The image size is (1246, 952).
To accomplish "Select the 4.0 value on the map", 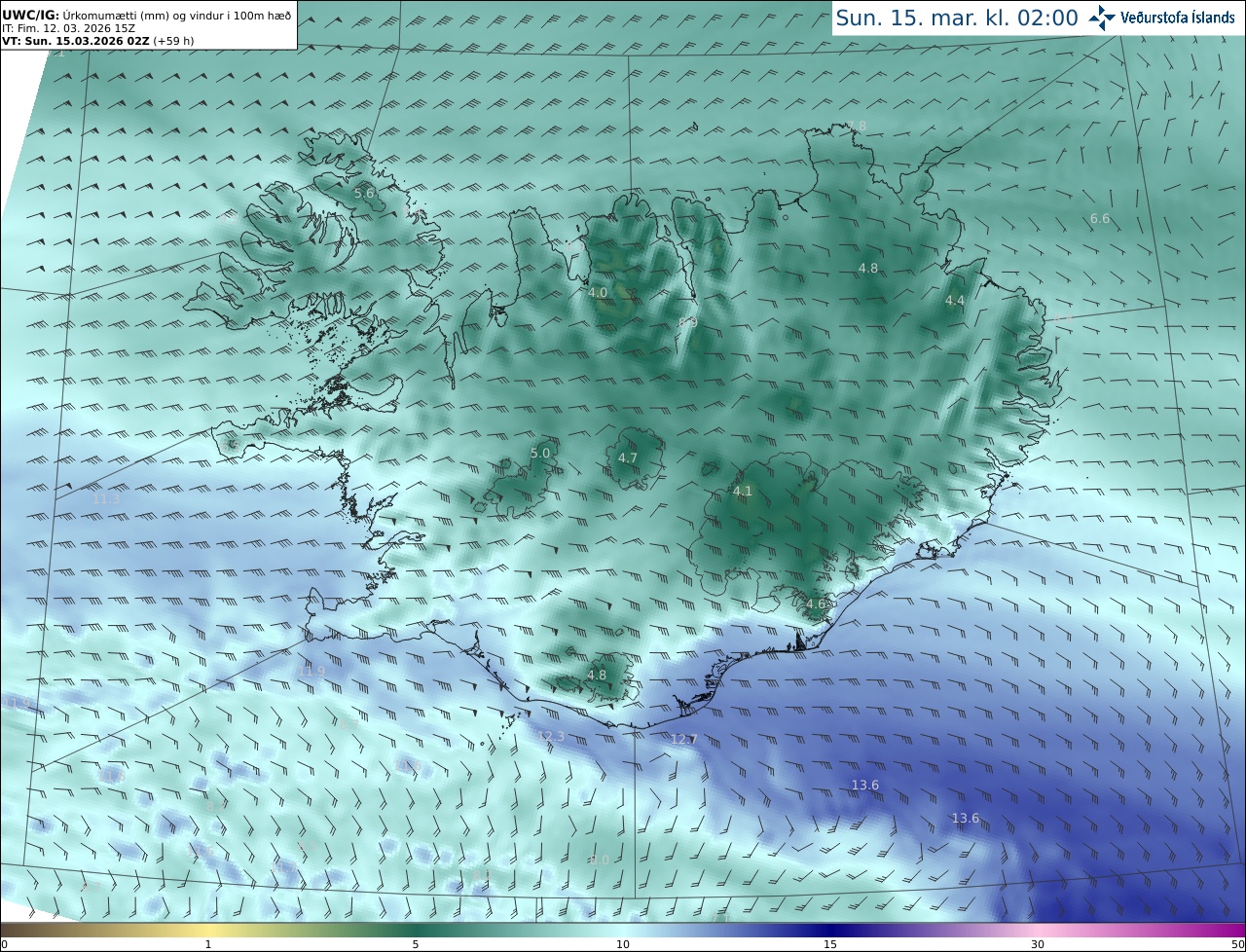I will 598,292.
